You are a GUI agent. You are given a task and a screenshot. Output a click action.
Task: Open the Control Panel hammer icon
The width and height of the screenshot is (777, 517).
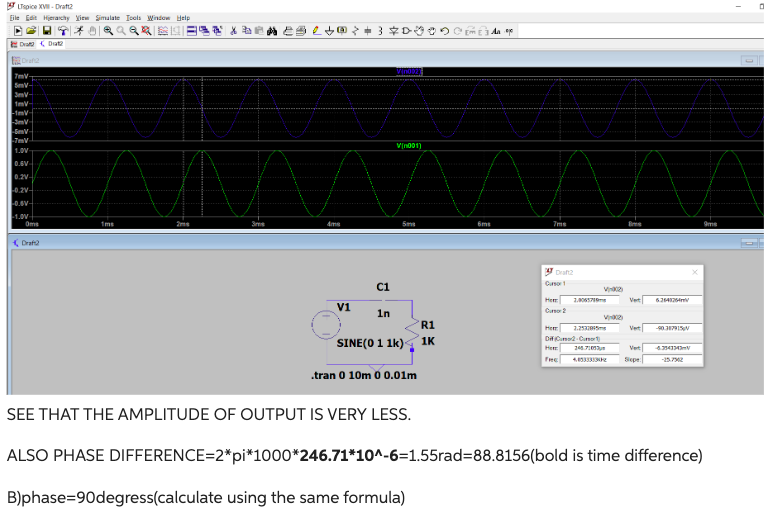point(62,31)
